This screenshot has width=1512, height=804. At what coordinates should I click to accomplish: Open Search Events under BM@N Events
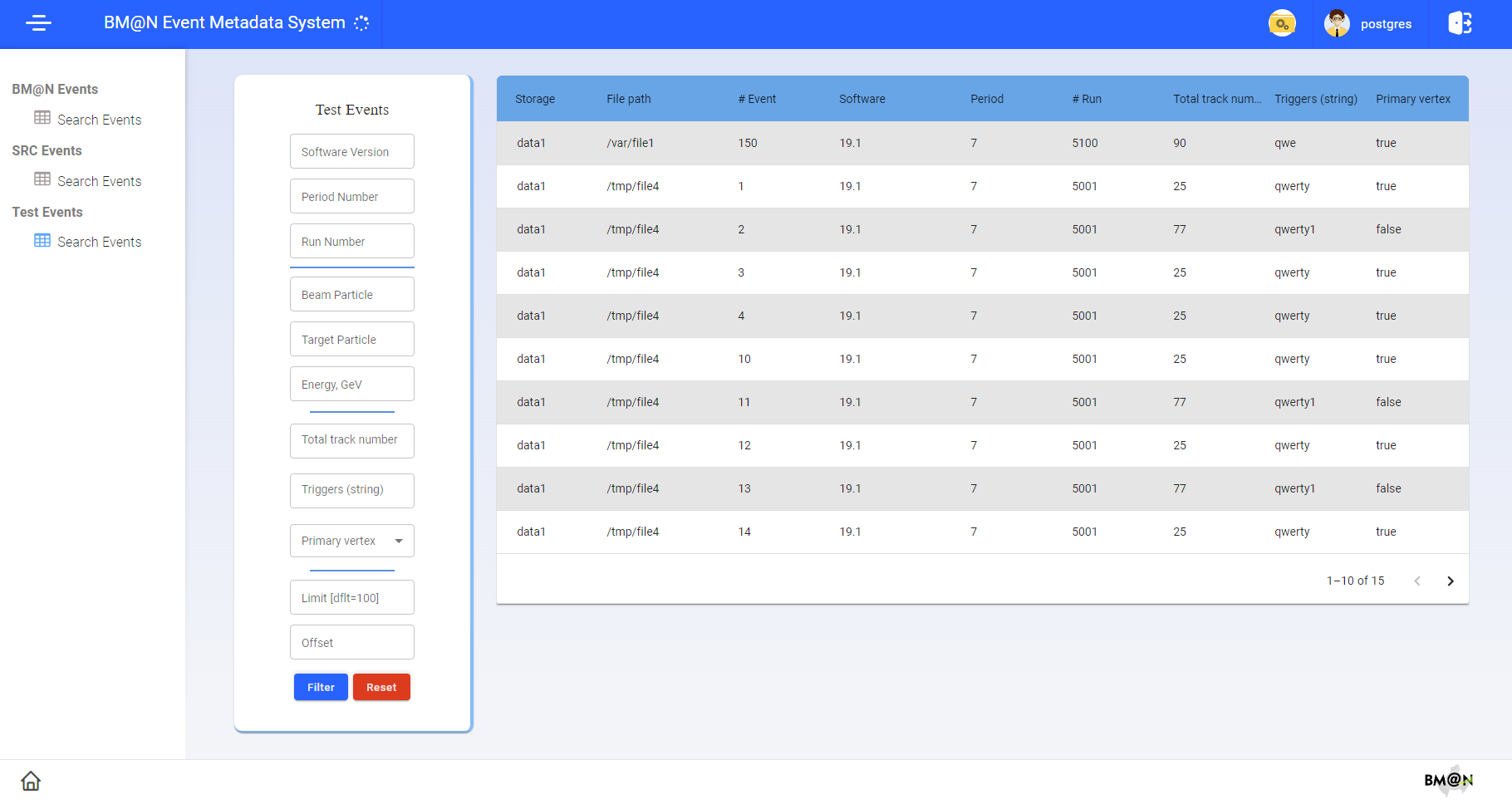pos(99,120)
